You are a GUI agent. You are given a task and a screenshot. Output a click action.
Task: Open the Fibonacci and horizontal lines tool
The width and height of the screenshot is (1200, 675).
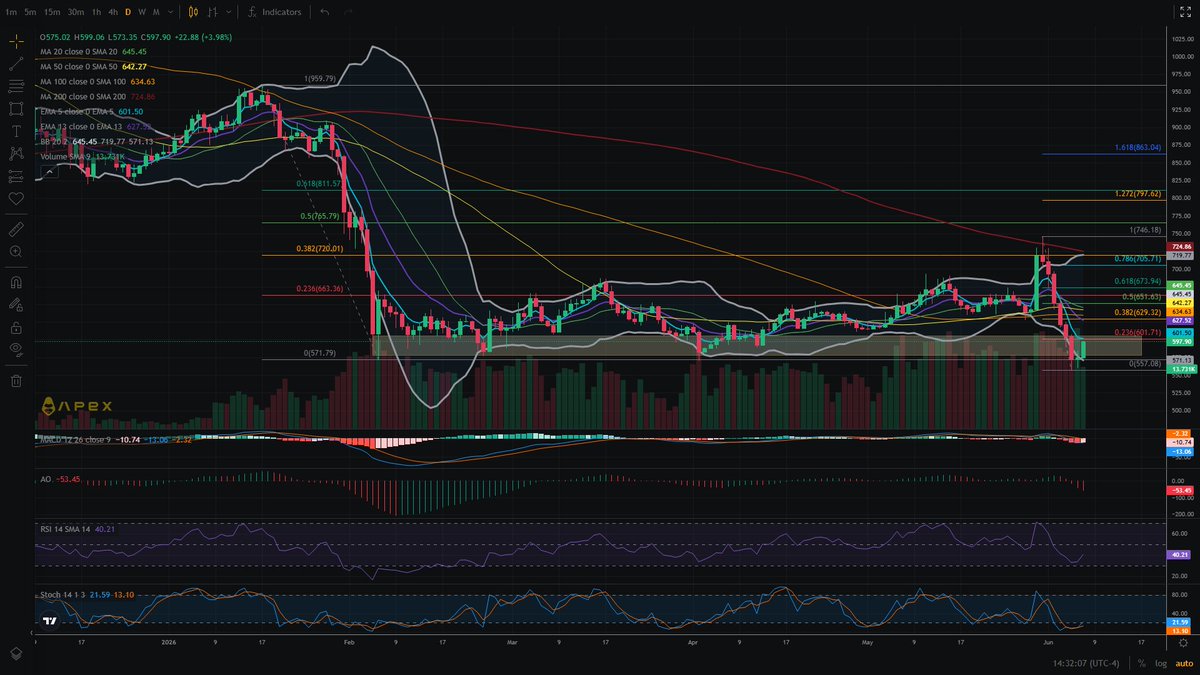[15, 86]
